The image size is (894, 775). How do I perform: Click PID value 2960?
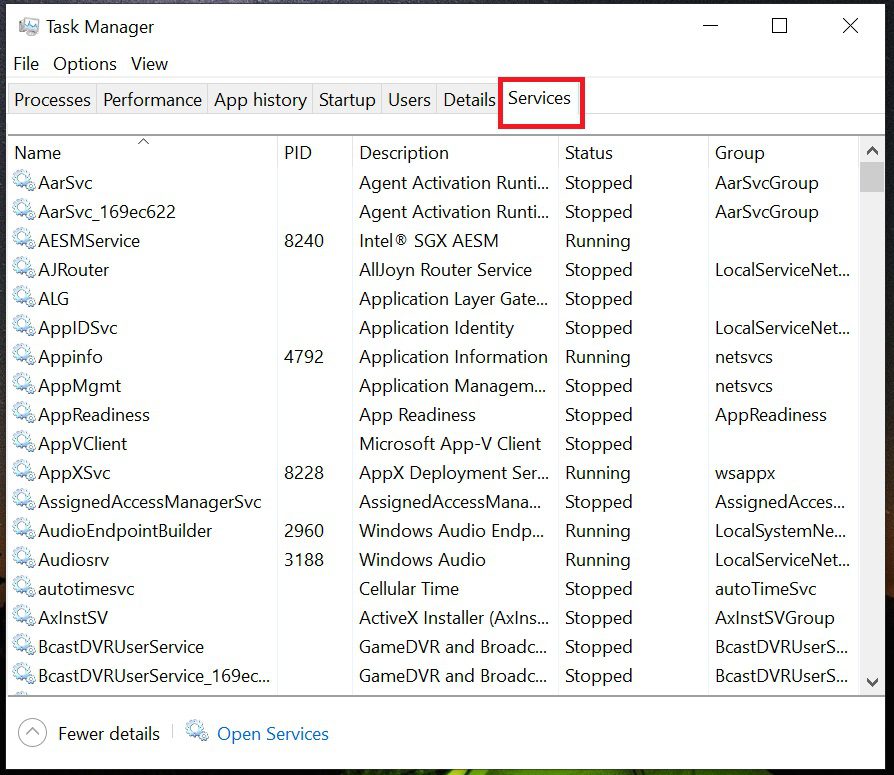coord(304,531)
